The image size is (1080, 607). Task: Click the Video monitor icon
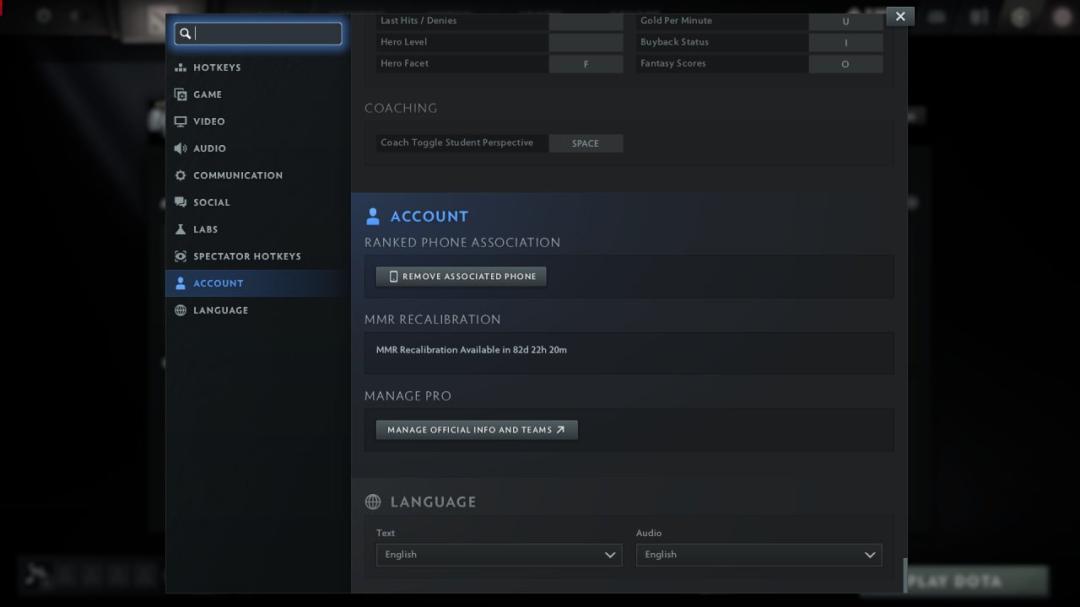[180, 121]
